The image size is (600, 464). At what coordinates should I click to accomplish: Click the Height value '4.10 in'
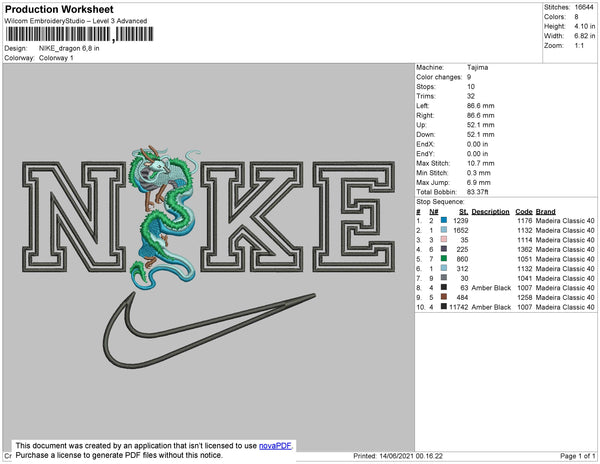pyautogui.click(x=584, y=26)
